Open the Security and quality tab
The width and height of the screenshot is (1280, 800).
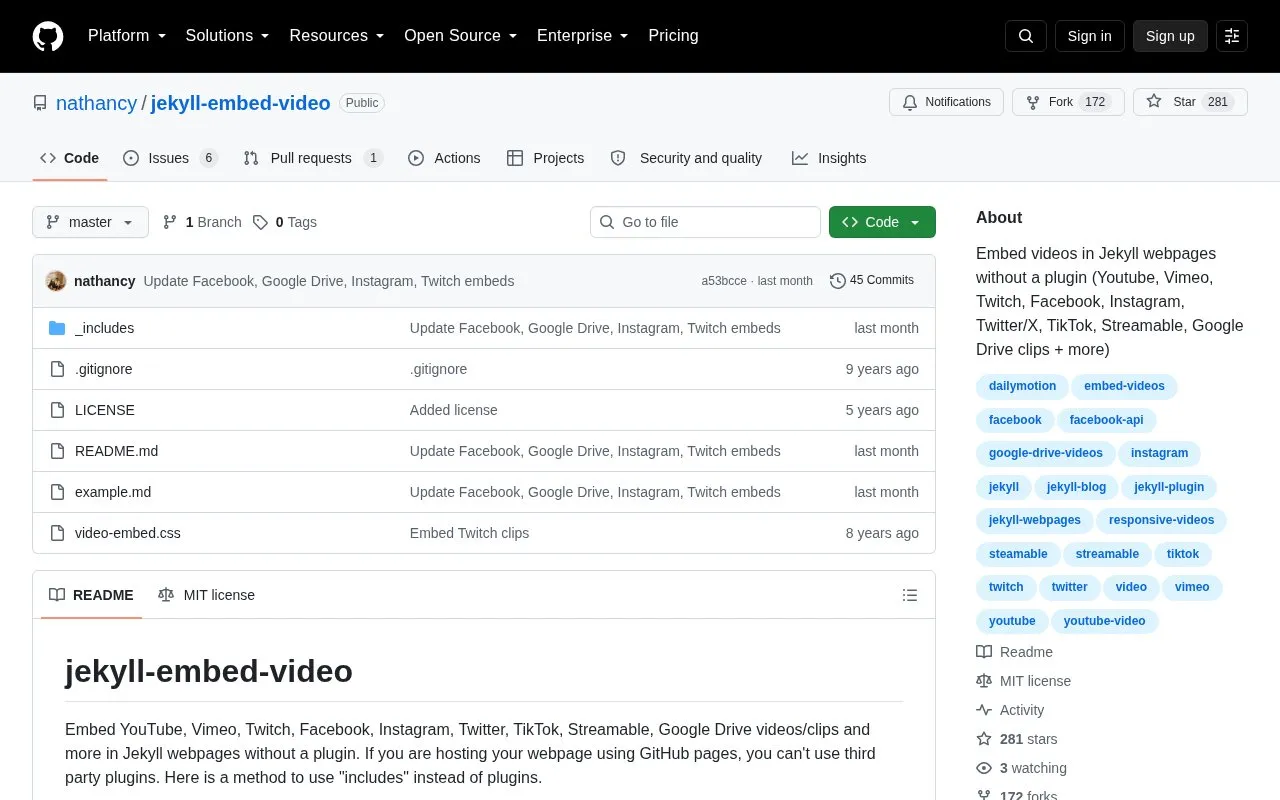point(686,158)
